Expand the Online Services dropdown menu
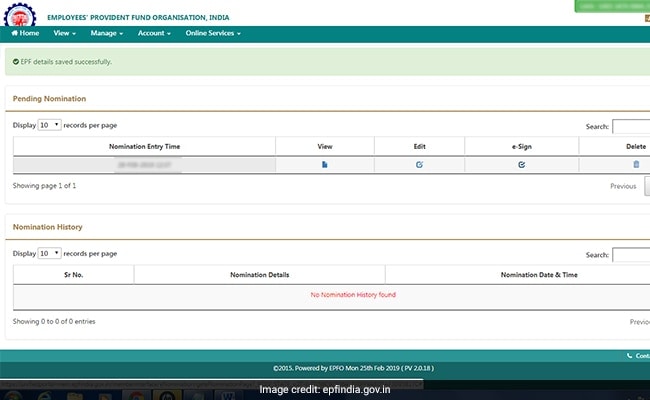650x400 pixels. [x=210, y=33]
